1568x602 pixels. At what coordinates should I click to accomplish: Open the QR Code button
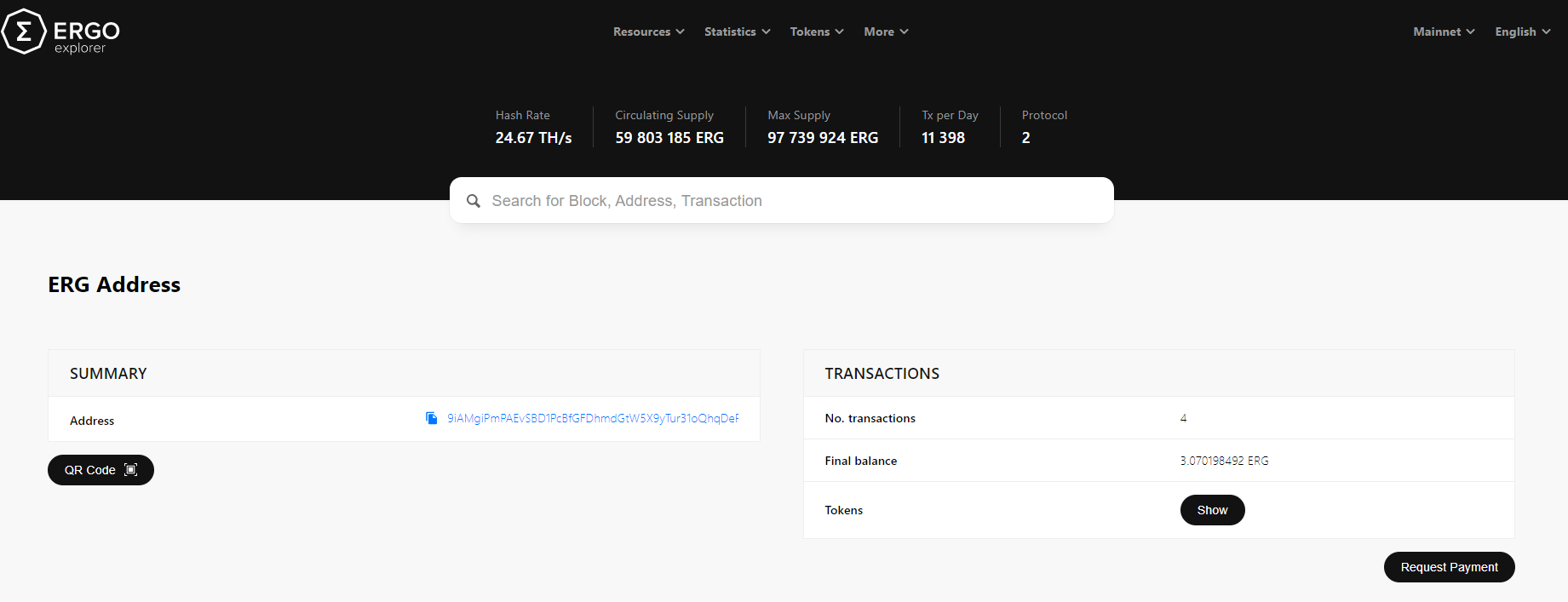(x=101, y=470)
